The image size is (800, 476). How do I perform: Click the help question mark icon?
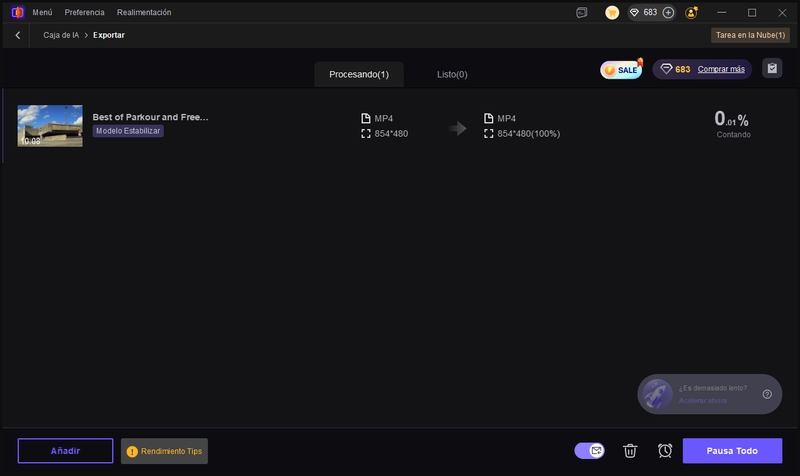point(767,394)
